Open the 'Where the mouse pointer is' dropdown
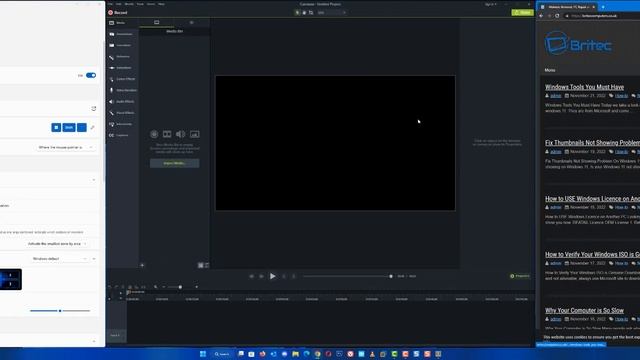640x360 pixels. tap(66, 147)
